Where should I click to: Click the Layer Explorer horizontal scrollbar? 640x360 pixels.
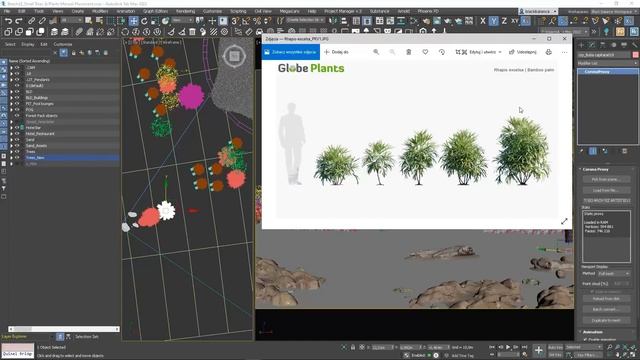(64, 329)
